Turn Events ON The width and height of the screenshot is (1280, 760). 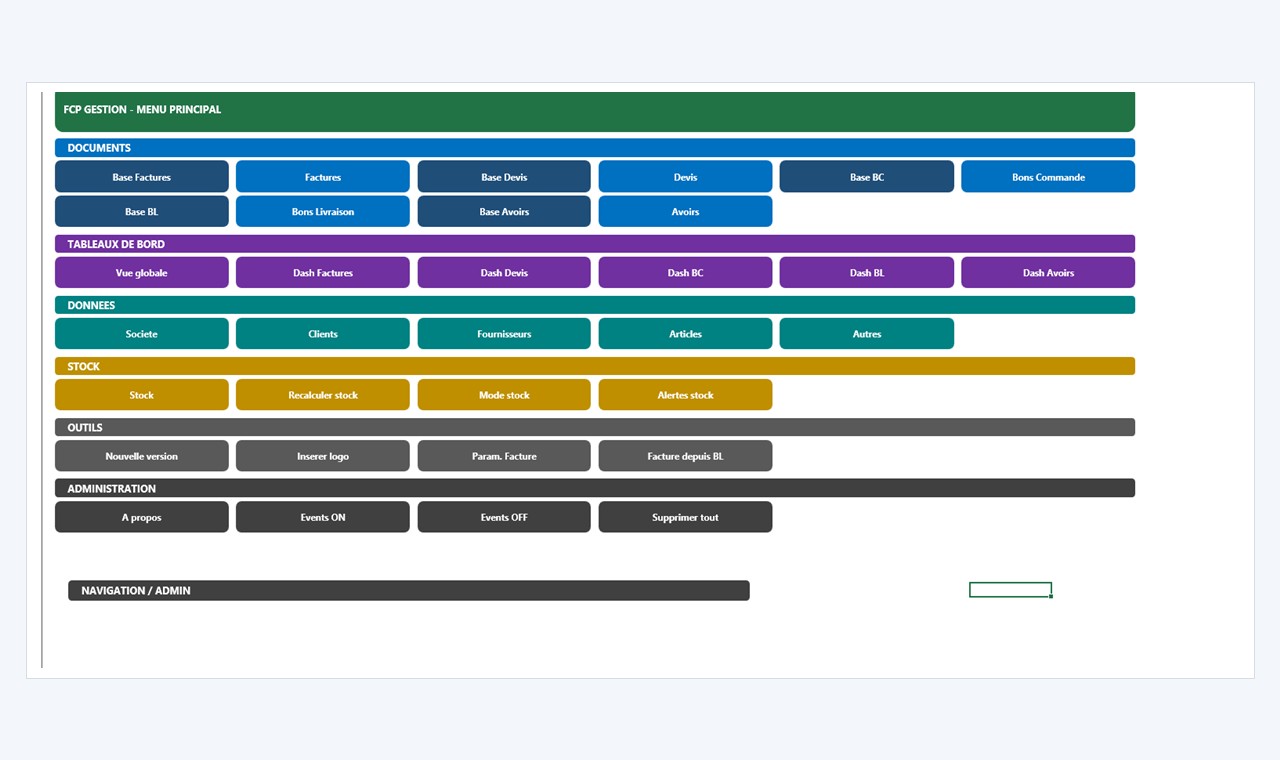pyautogui.click(x=323, y=517)
